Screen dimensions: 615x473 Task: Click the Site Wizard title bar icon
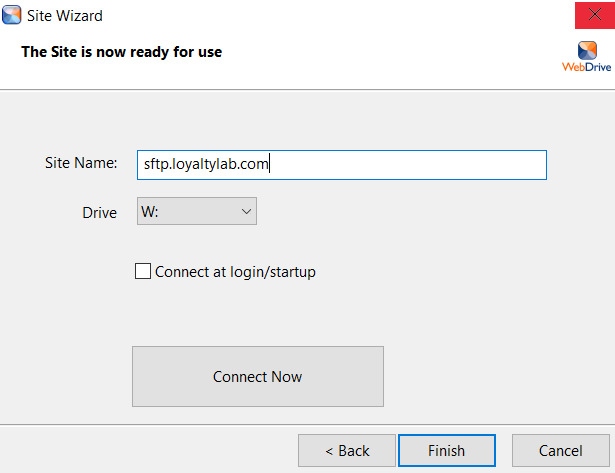click(x=12, y=15)
